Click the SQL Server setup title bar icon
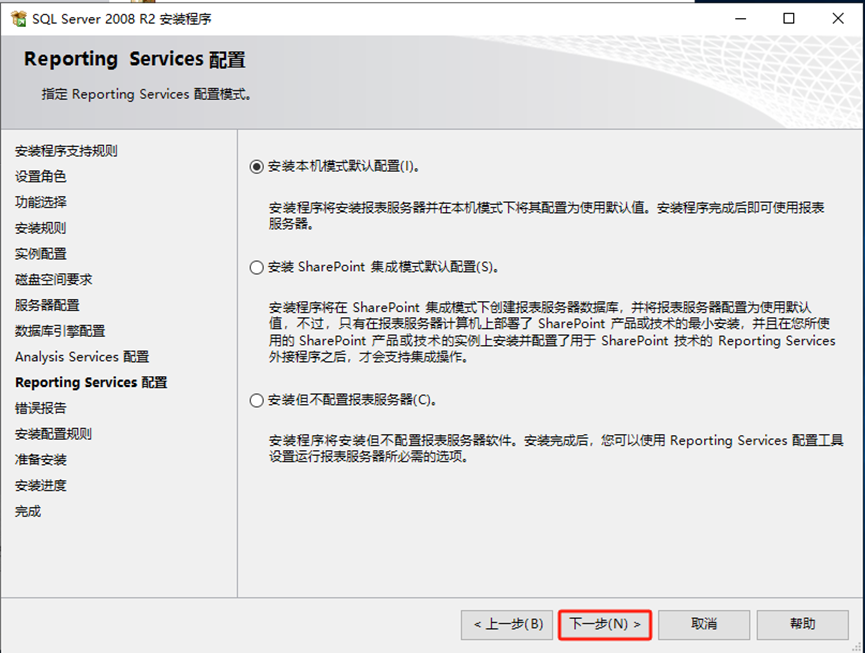Image resolution: width=865 pixels, height=653 pixels. pyautogui.click(x=19, y=19)
